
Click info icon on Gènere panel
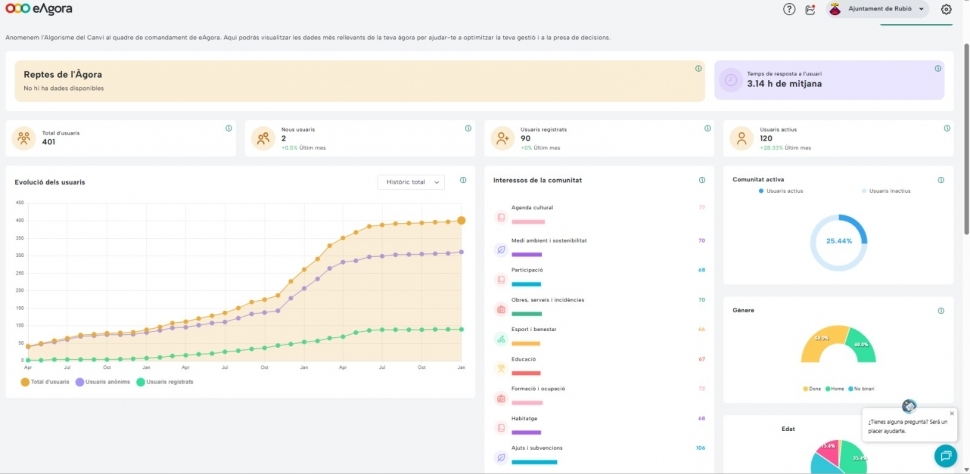coord(941,311)
